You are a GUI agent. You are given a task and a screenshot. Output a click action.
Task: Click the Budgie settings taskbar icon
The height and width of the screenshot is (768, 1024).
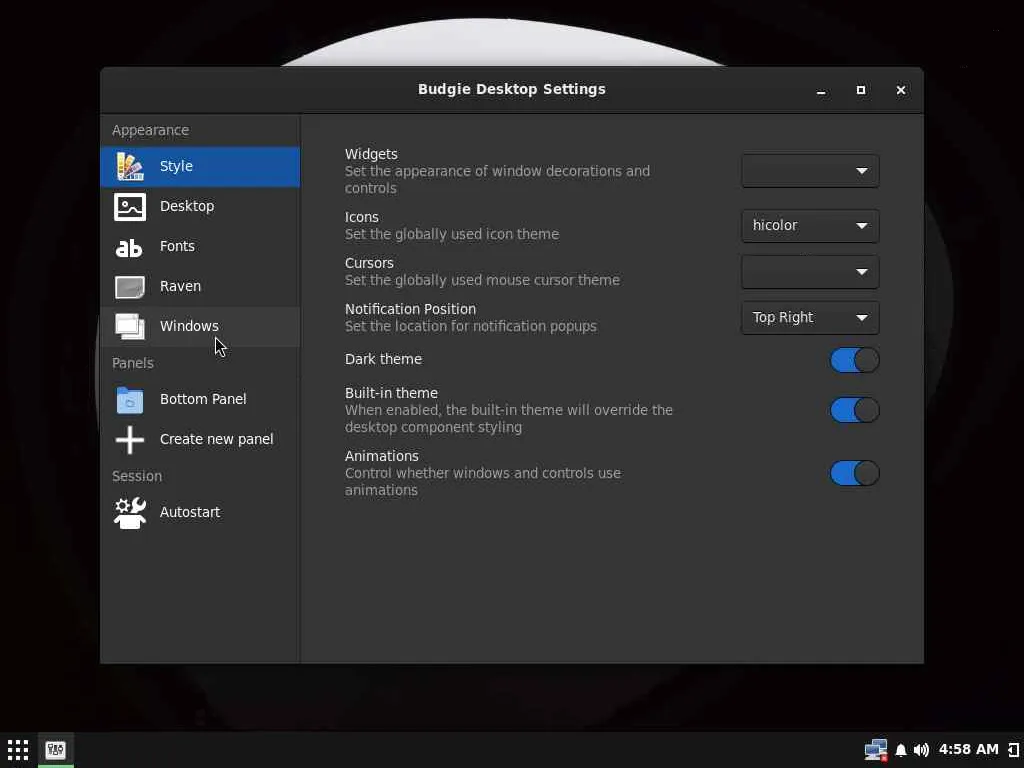pyautogui.click(x=56, y=750)
